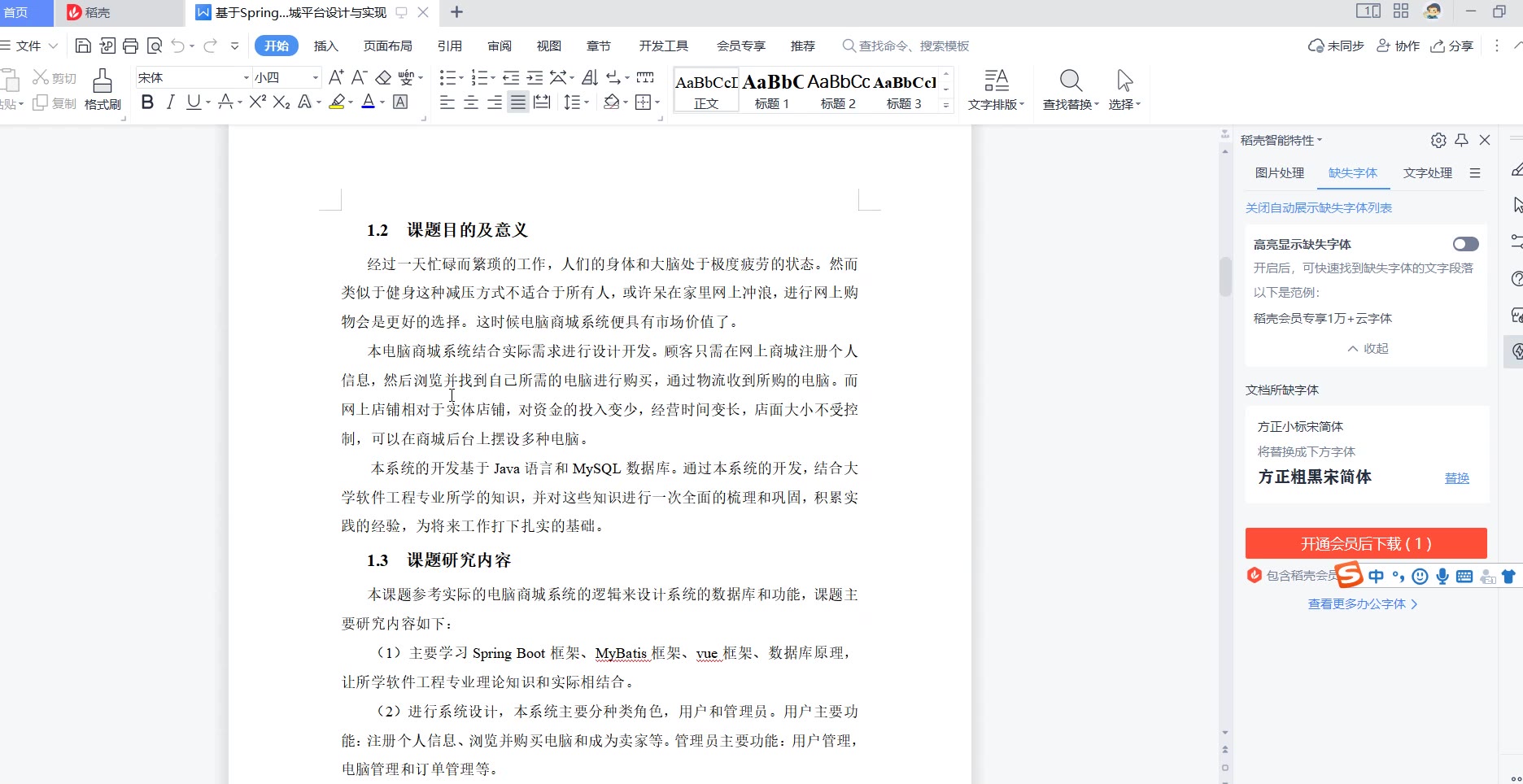
Task: Toggle microphone voice input in Sogou bar
Action: 1442,576
